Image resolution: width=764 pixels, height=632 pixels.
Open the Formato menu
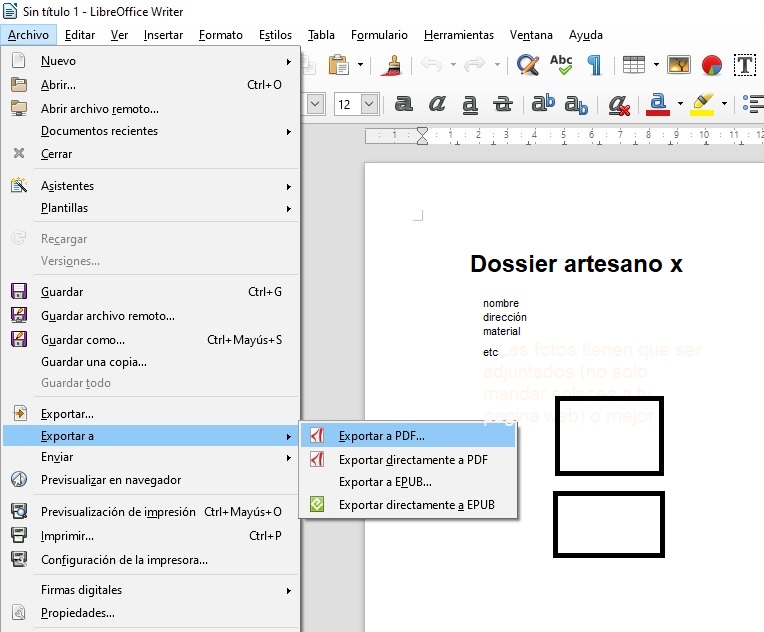tap(221, 35)
